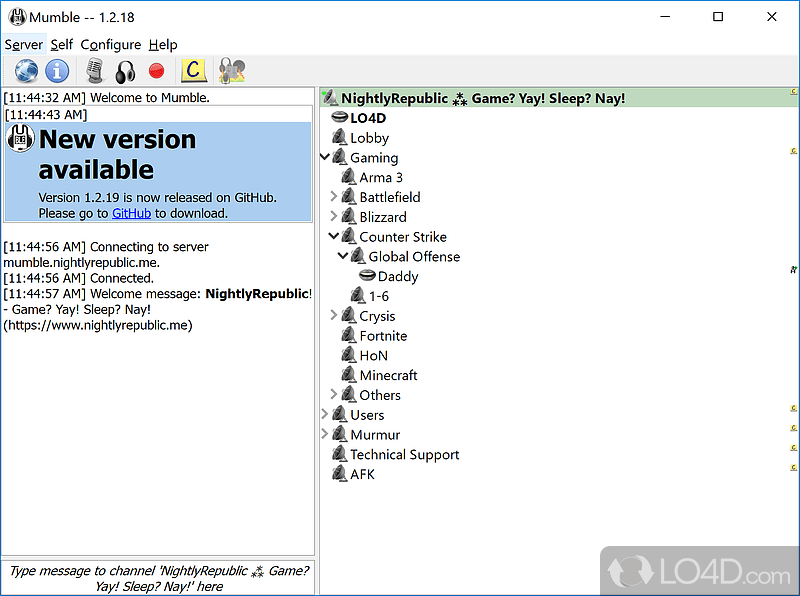Image resolution: width=800 pixels, height=596 pixels.
Task: Select user Daddy in Global Offense
Action: pos(398,277)
